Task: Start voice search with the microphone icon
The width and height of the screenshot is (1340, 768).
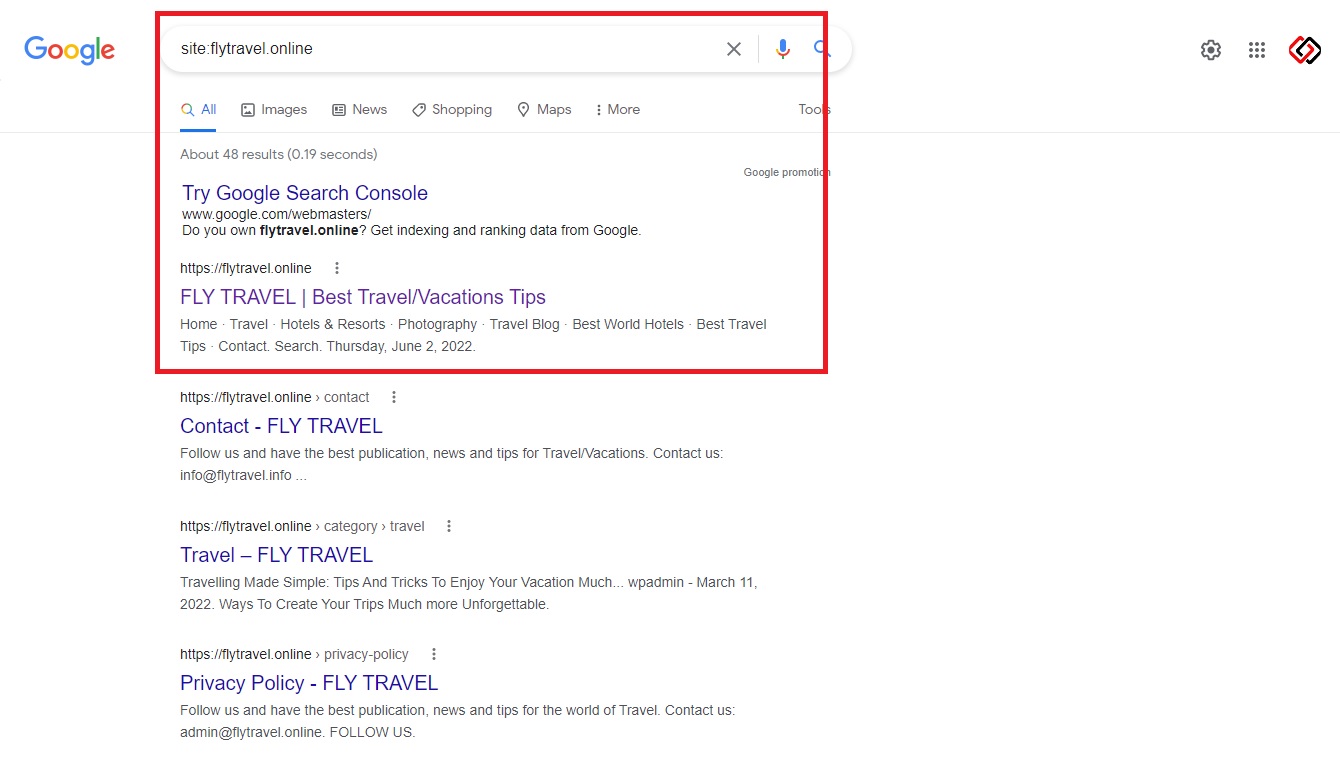Action: click(782, 49)
